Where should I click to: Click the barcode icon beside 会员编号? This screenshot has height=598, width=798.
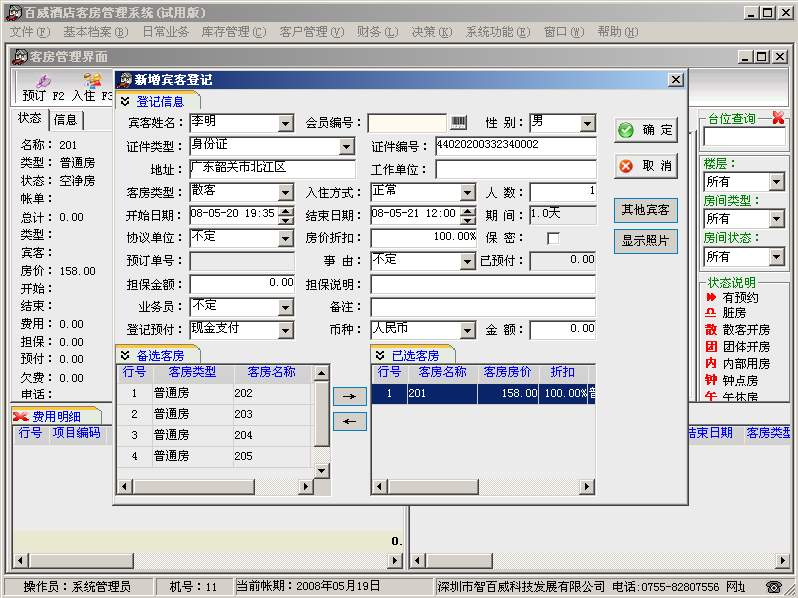tap(458, 123)
